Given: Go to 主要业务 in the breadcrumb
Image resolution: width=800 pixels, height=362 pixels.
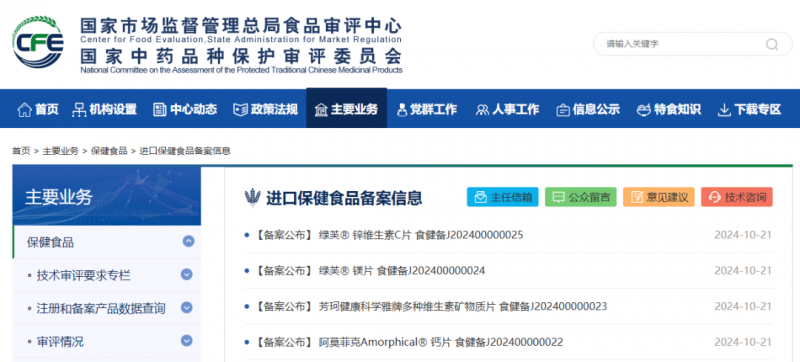Looking at the screenshot, I should pyautogui.click(x=60, y=151).
